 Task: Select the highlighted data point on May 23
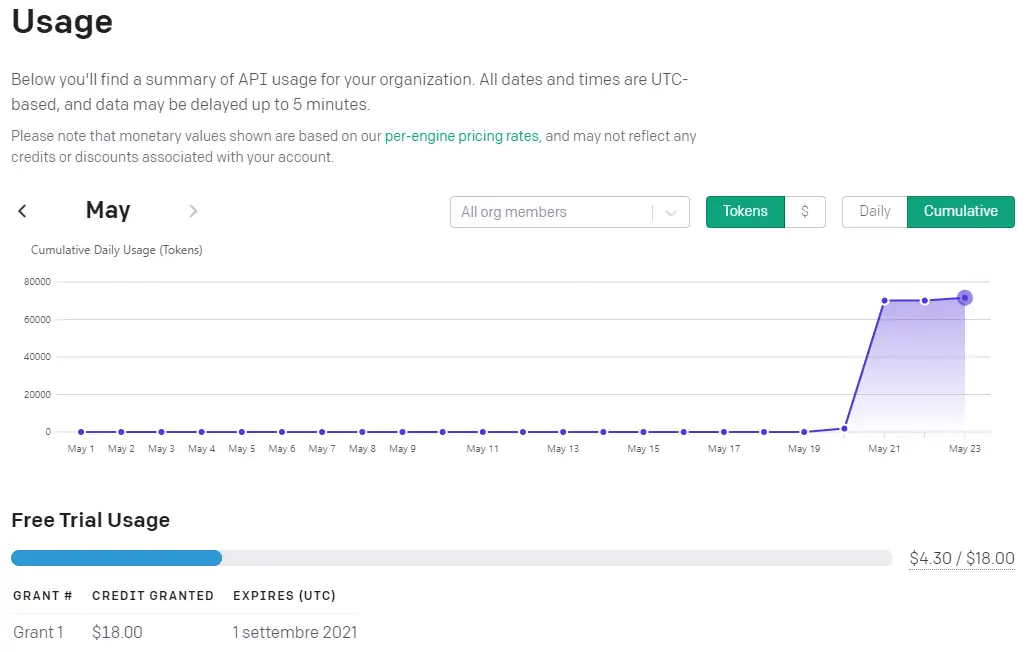[x=964, y=297]
